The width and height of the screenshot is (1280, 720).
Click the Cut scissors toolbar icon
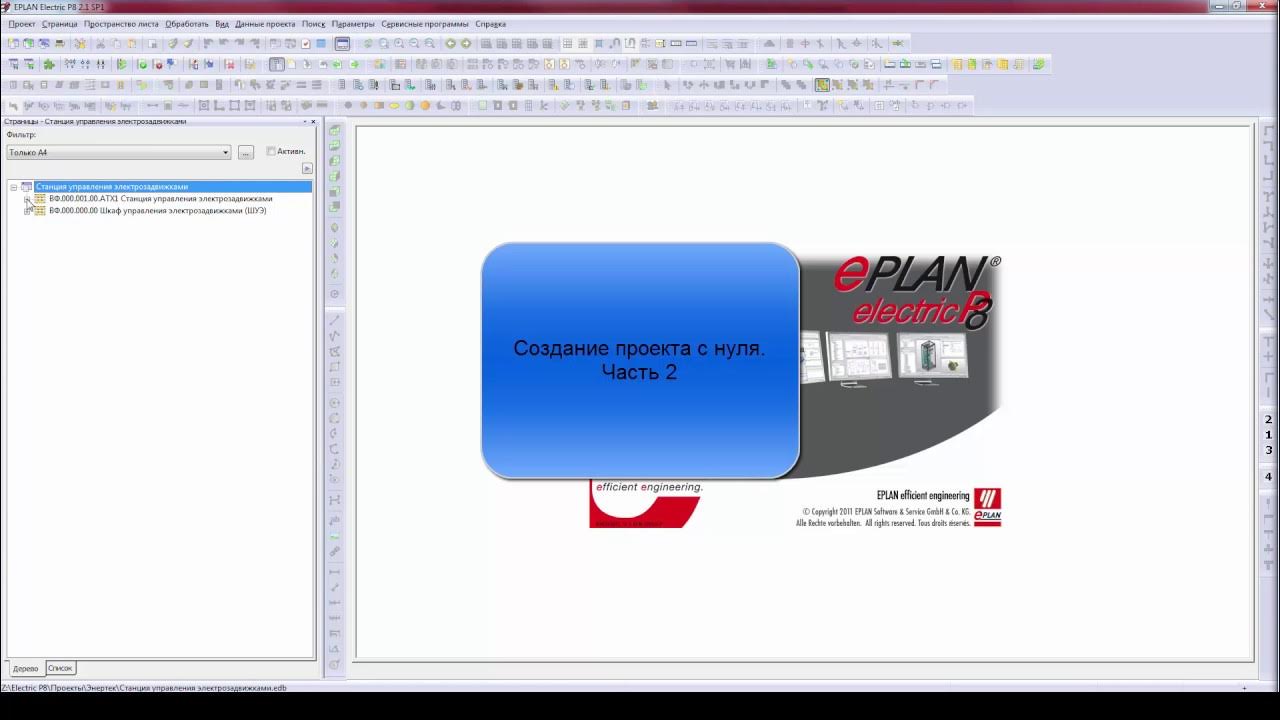pyautogui.click(x=101, y=44)
